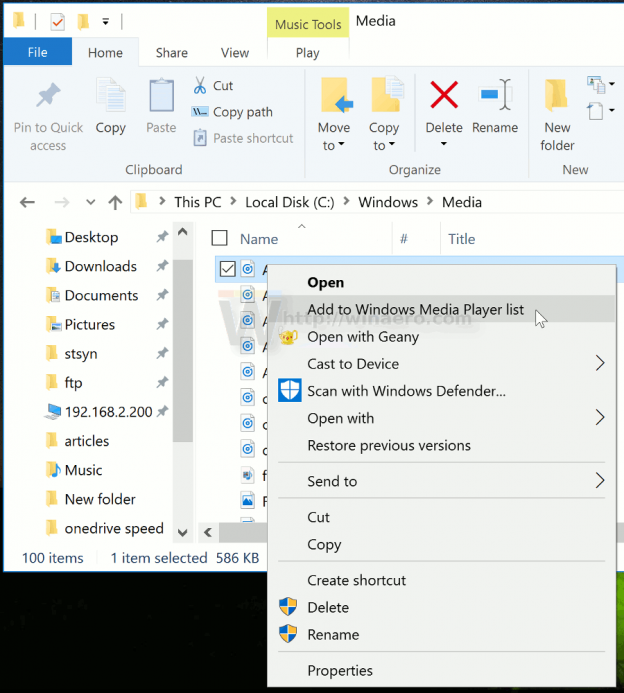Choose Cut in the context menu
This screenshot has width=624, height=693.
pos(442,517)
